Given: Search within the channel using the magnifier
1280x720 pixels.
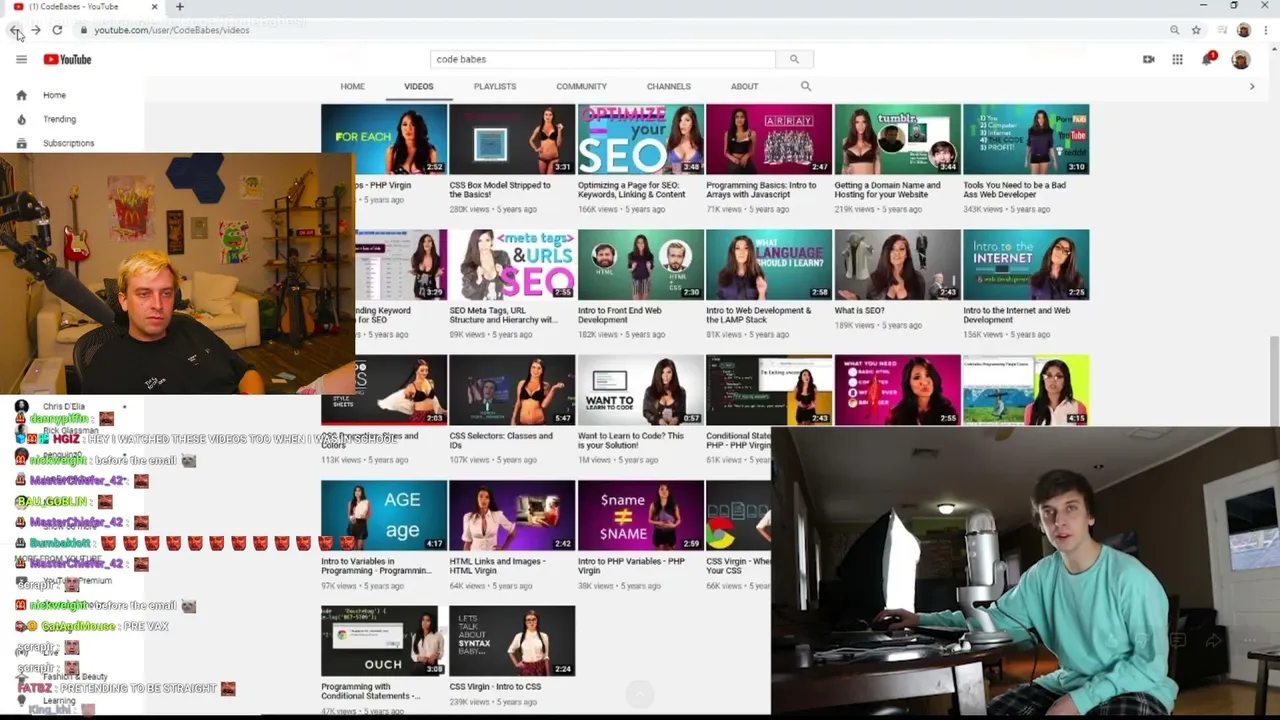Looking at the screenshot, I should (x=806, y=87).
